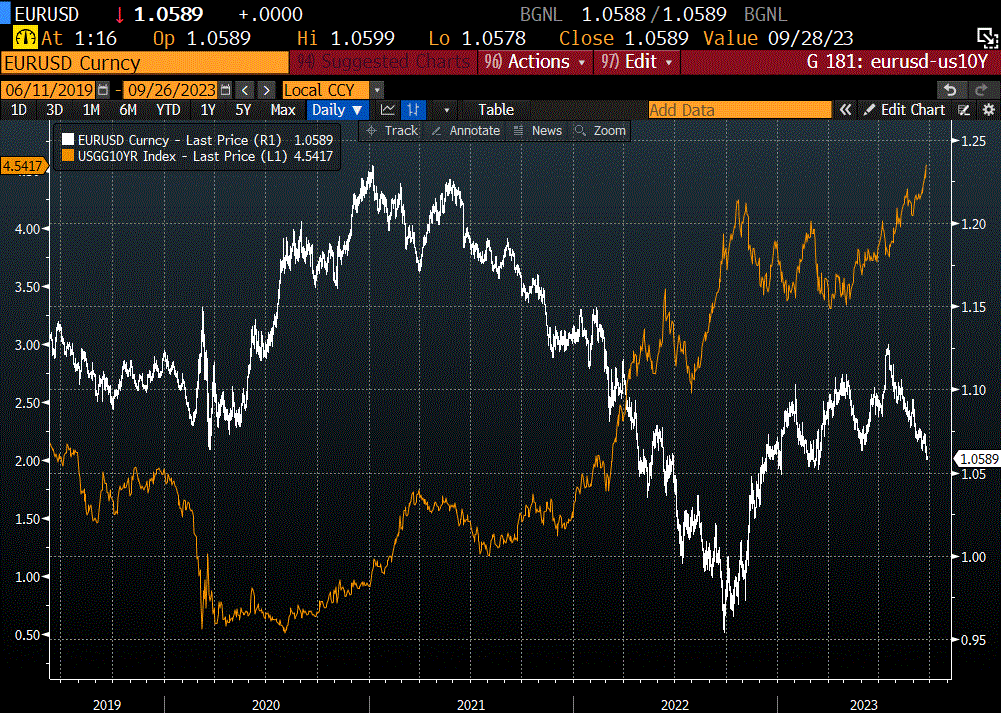
Task: Click the Edit Chart button
Action: (905, 110)
